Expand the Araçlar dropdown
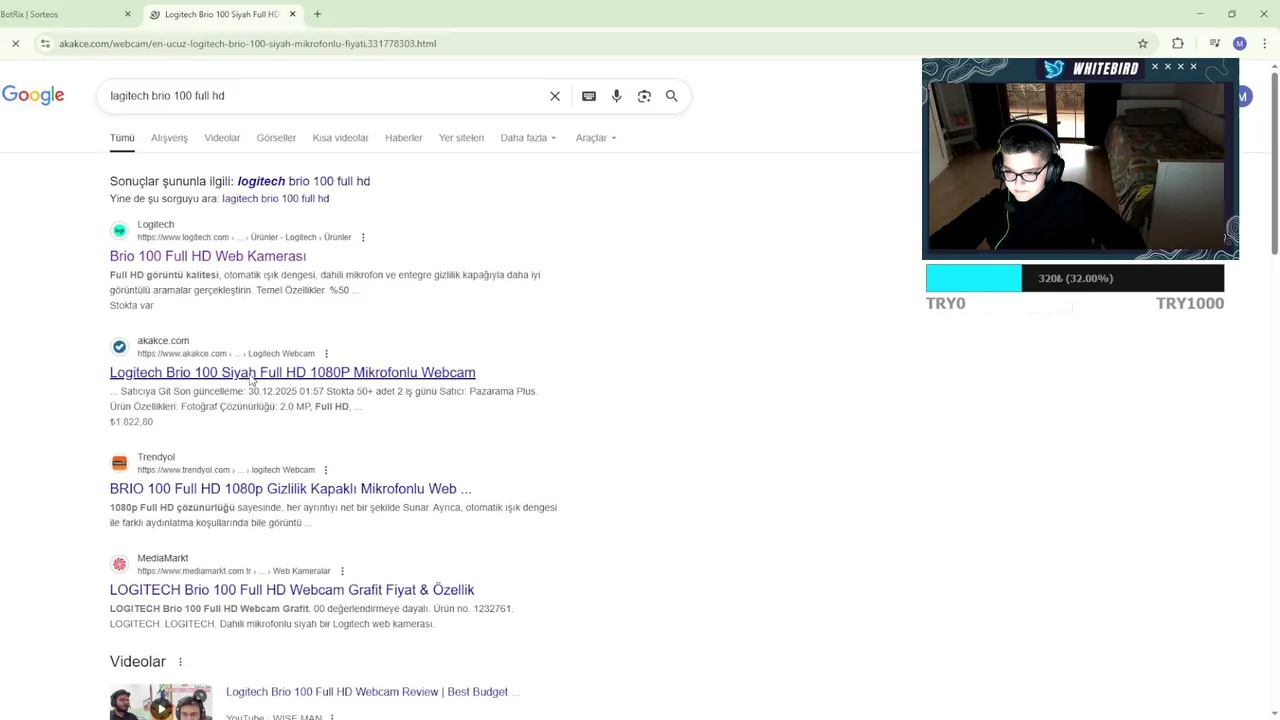The width and height of the screenshot is (1280, 720). coord(596,138)
